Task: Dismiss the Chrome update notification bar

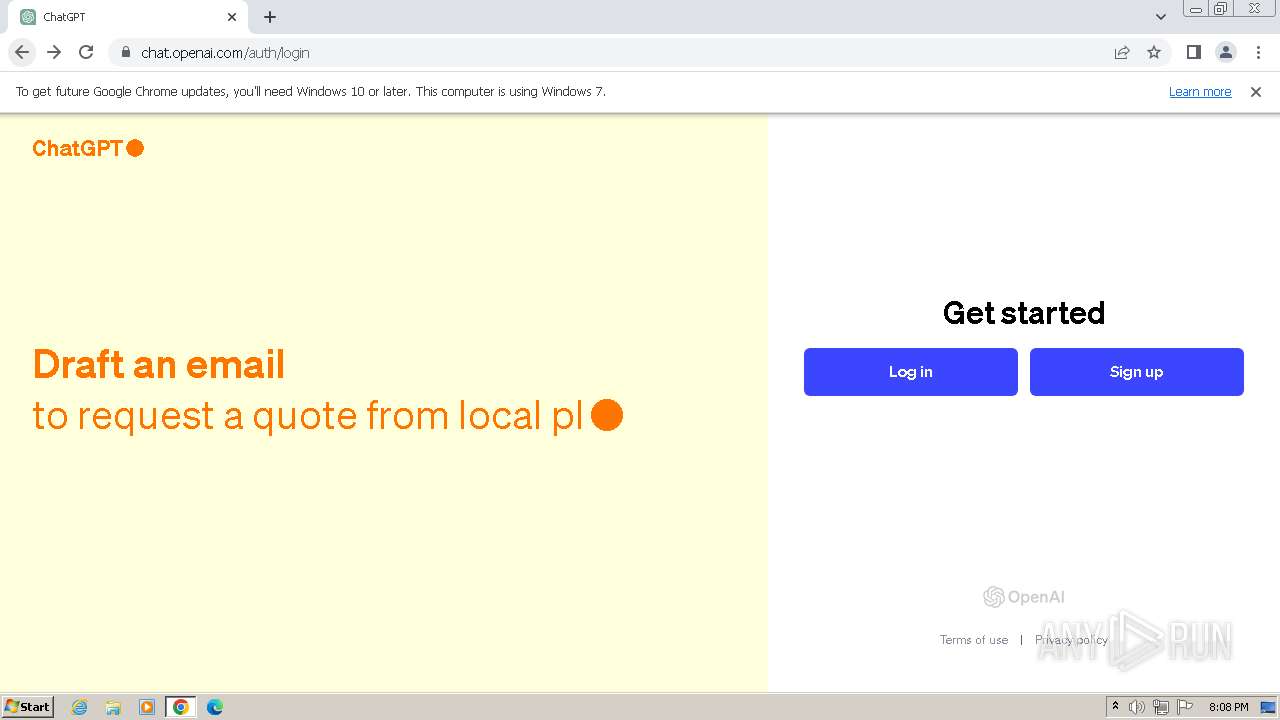Action: click(1256, 92)
